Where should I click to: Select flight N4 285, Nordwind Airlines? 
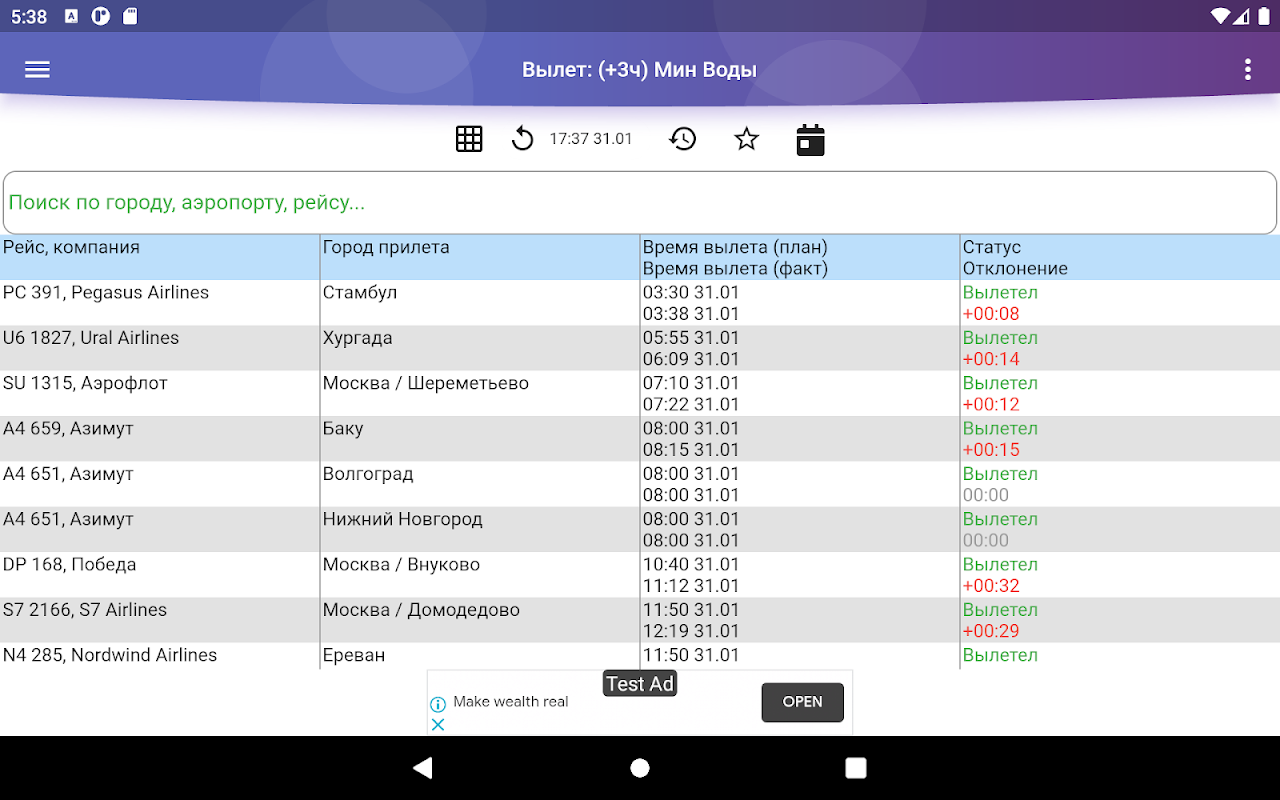pos(110,655)
